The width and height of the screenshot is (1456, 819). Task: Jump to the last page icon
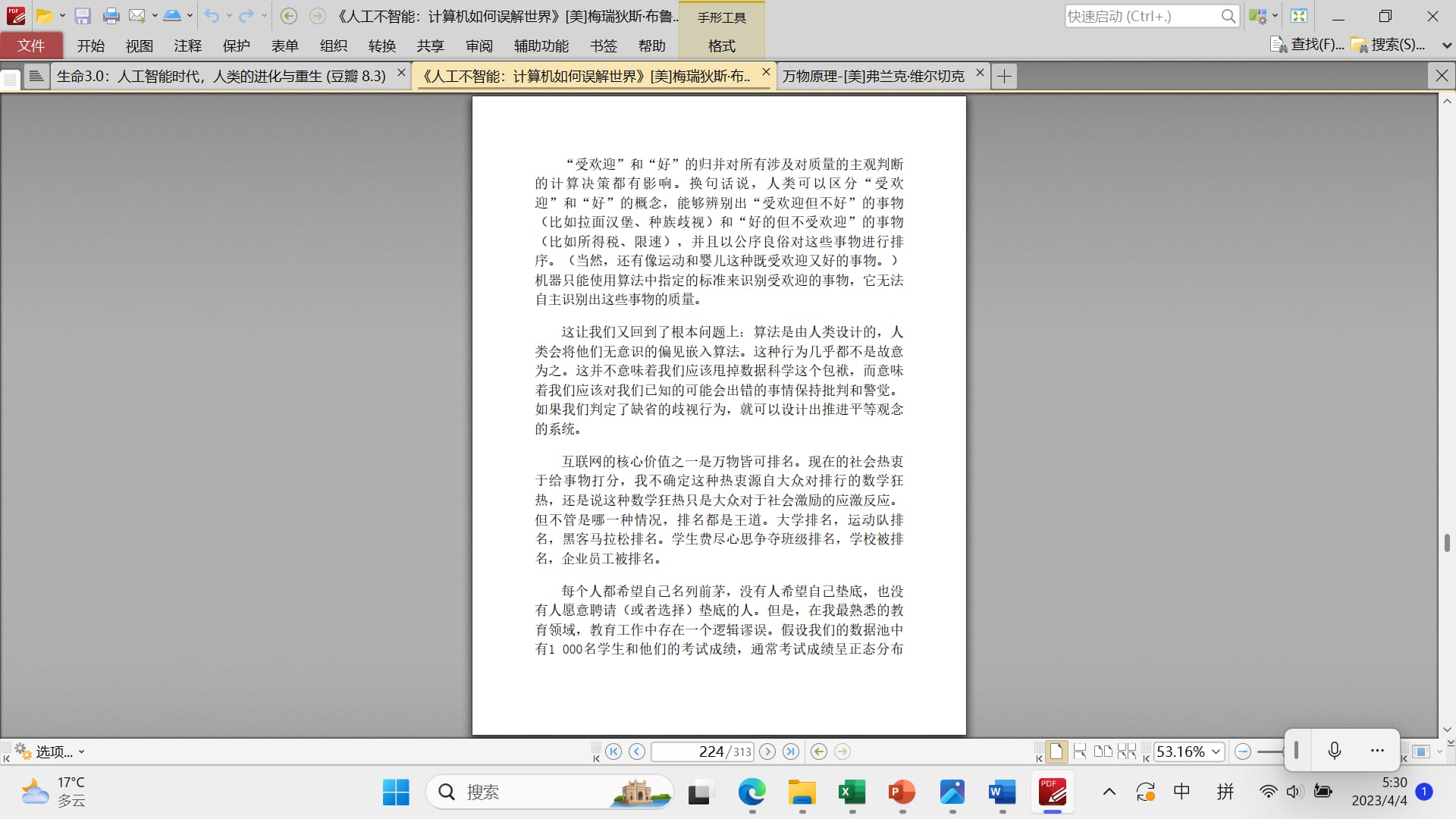(791, 752)
